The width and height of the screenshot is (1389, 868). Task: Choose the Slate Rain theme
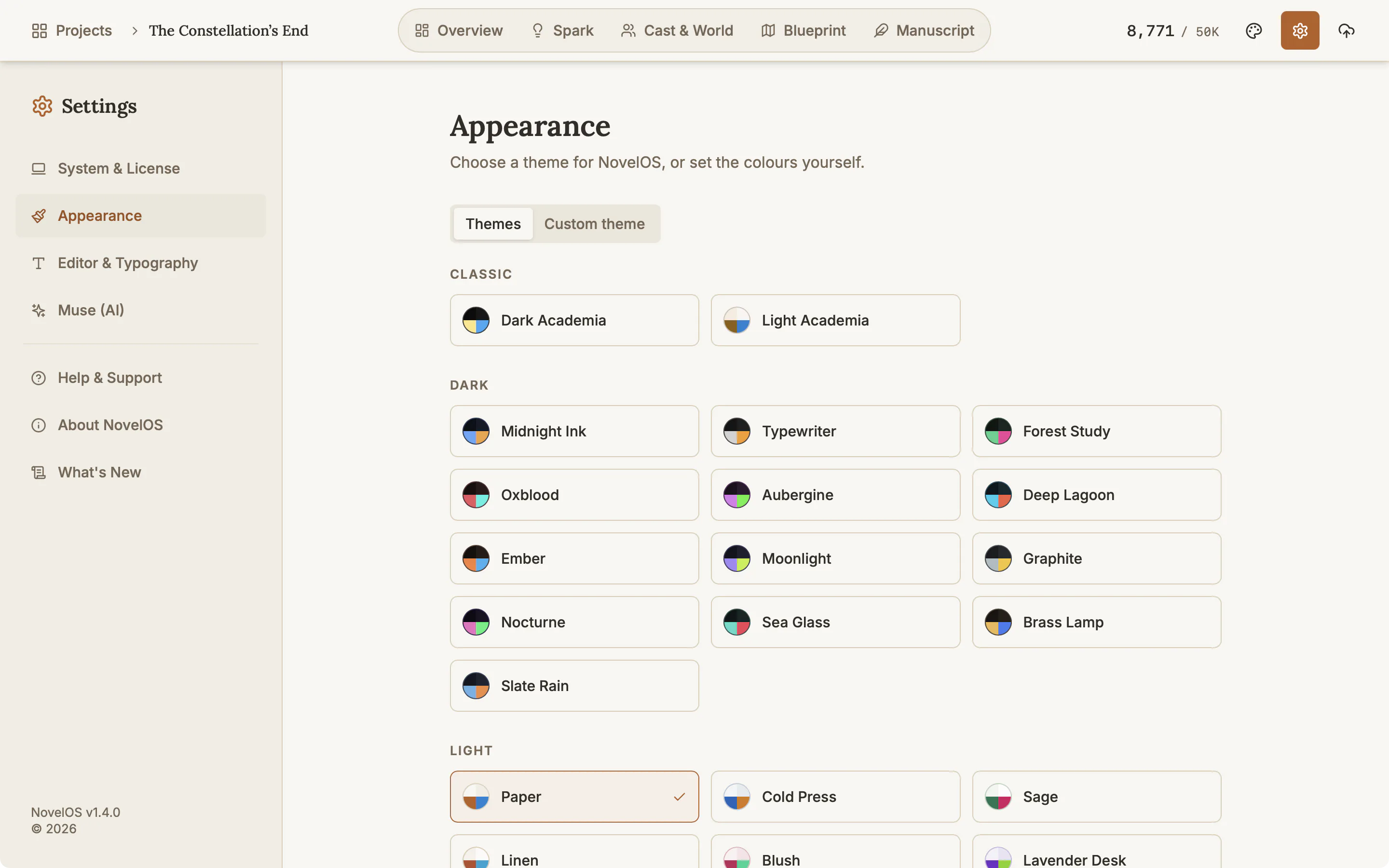click(x=574, y=686)
